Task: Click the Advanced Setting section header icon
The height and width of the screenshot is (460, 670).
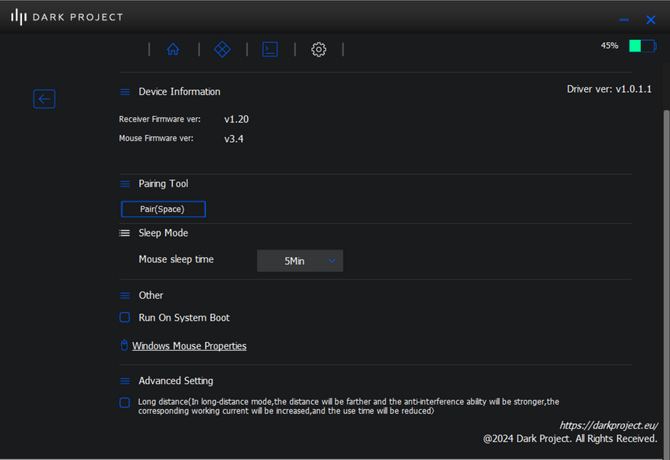Action: click(x=125, y=381)
